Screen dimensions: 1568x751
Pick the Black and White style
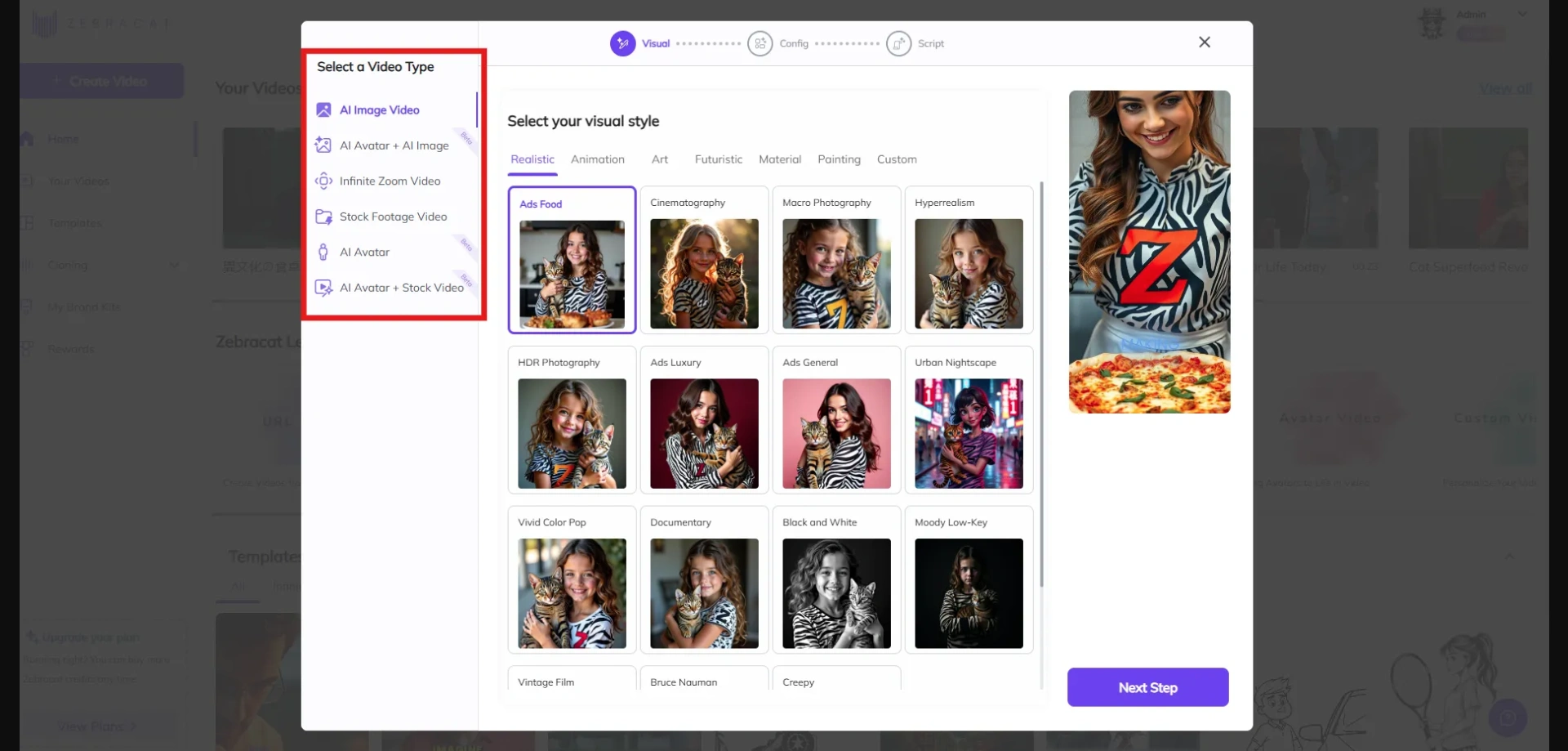tap(836, 580)
